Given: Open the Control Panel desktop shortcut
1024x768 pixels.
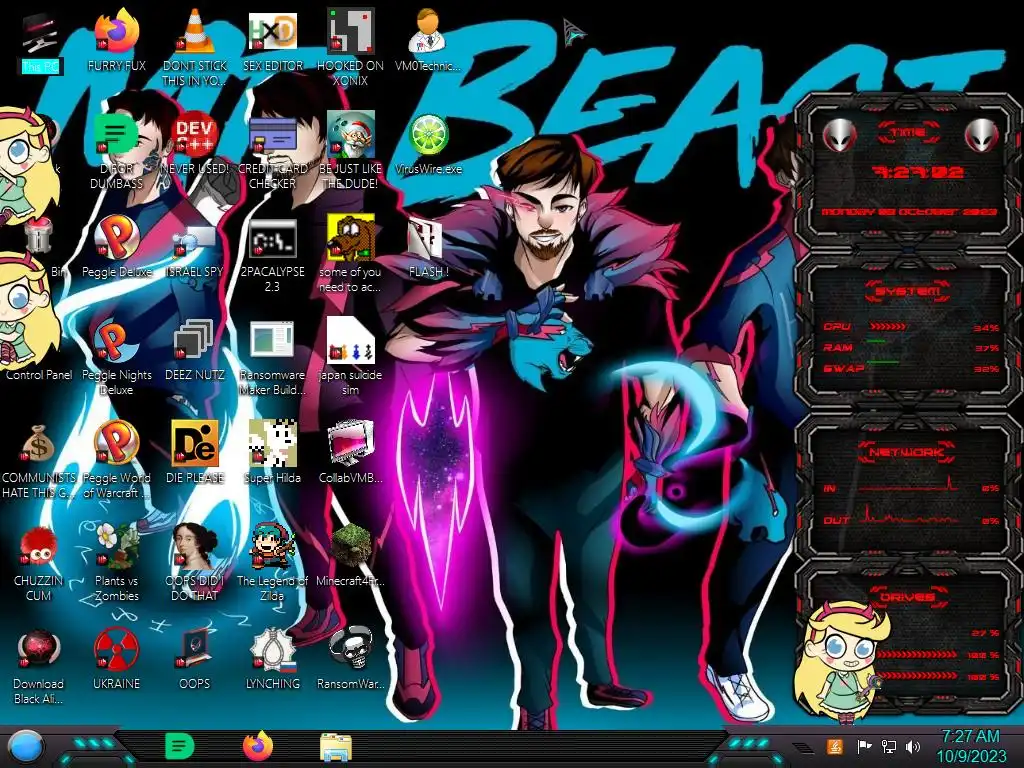Looking at the screenshot, I should pos(38,375).
